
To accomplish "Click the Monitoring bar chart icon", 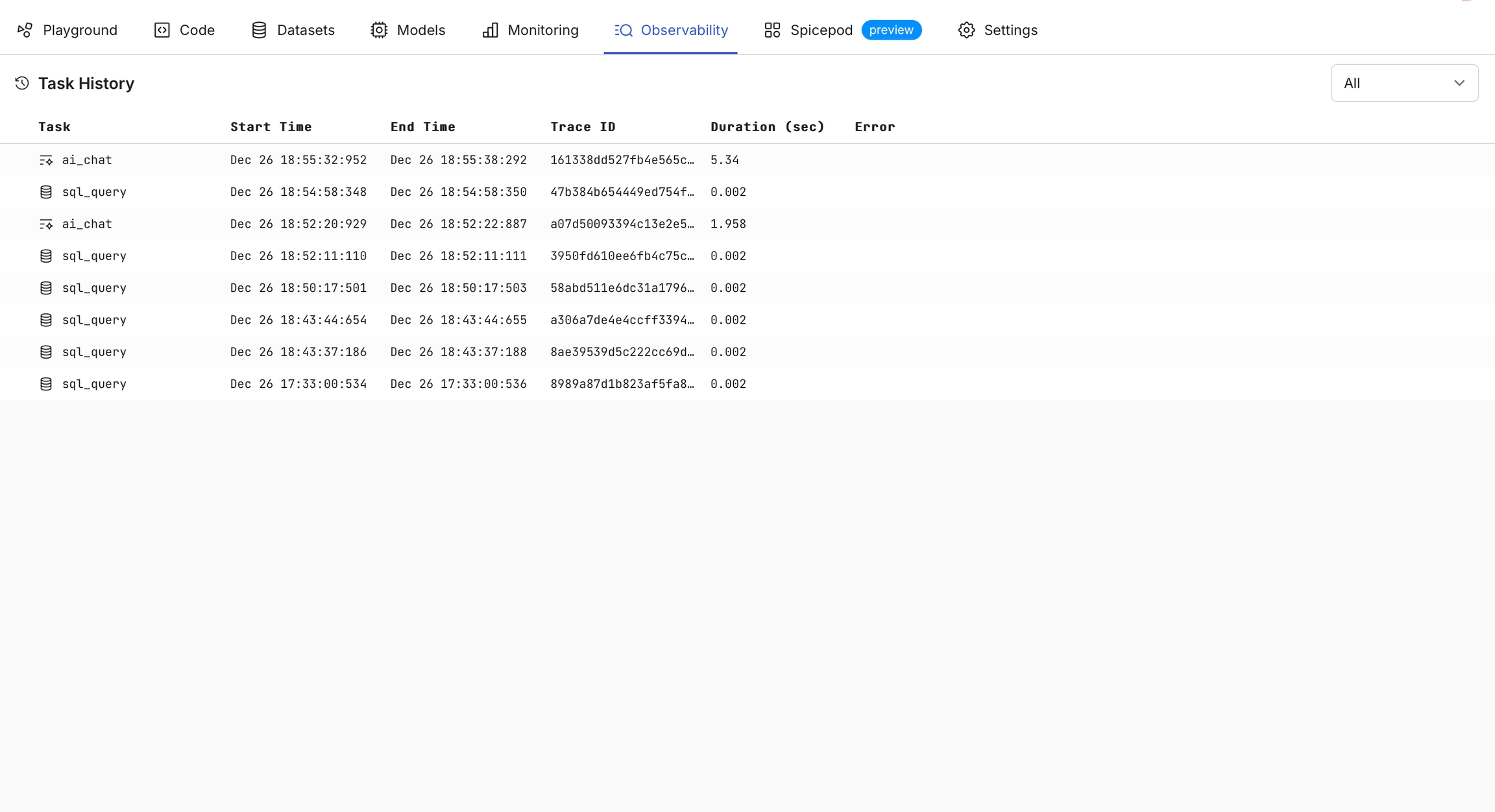I will tap(490, 30).
